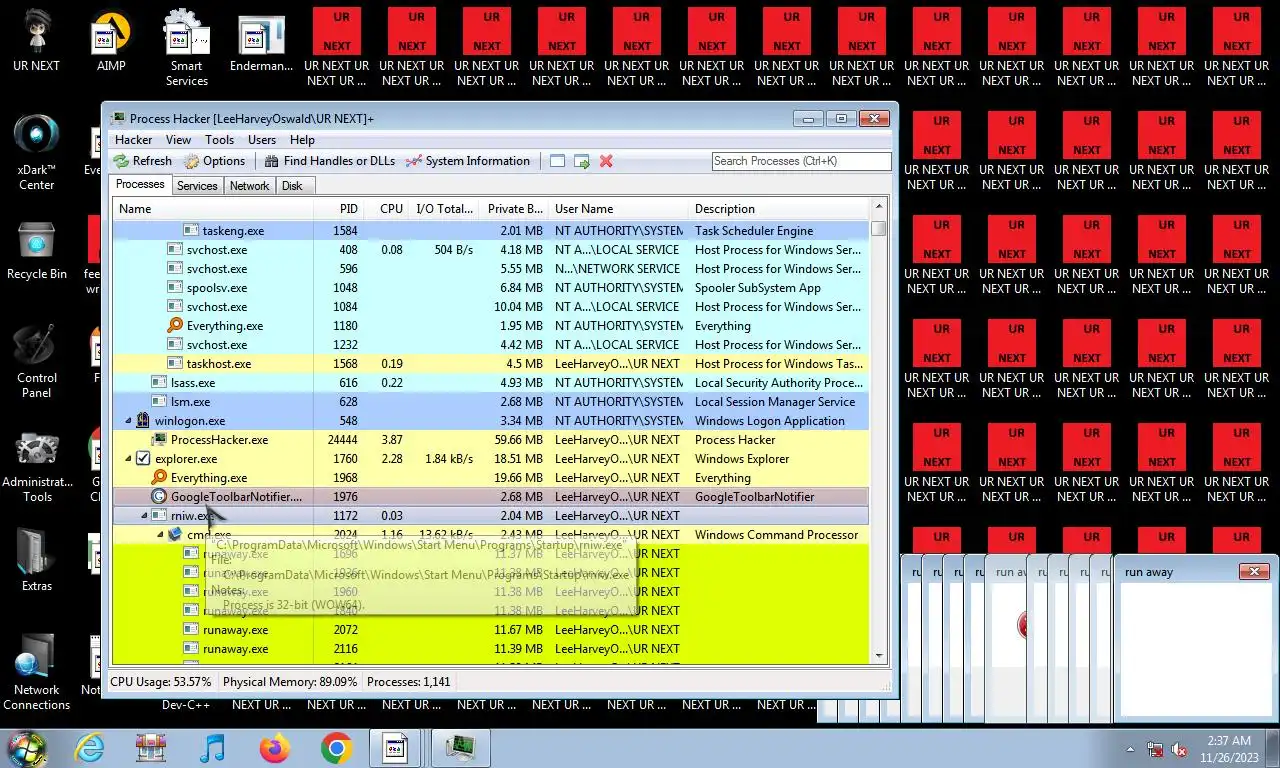Select the spoolsv.exe process row
Viewport: 1280px width, 768px height.
coord(491,288)
